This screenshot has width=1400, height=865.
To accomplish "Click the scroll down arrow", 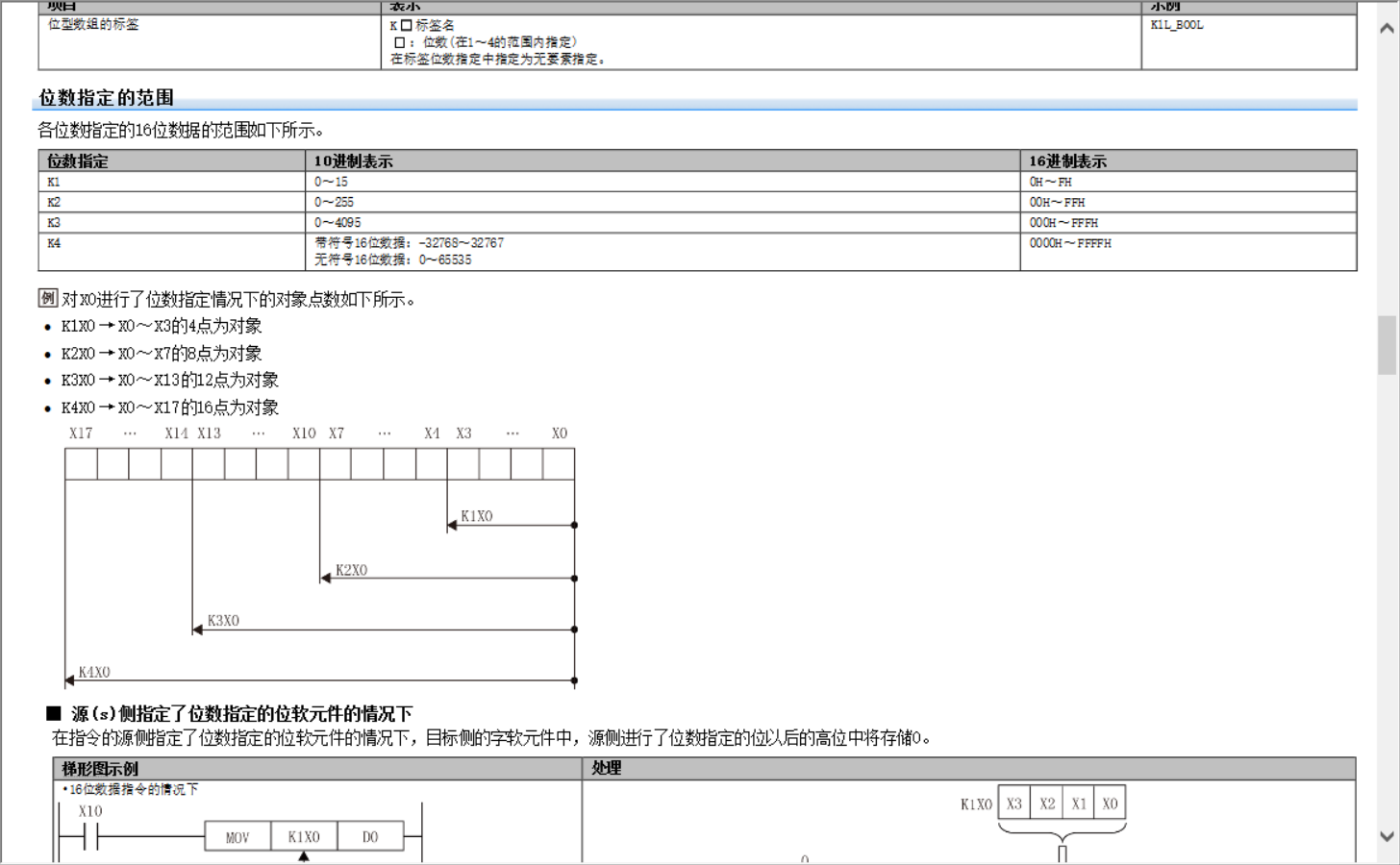I will click(x=1387, y=837).
